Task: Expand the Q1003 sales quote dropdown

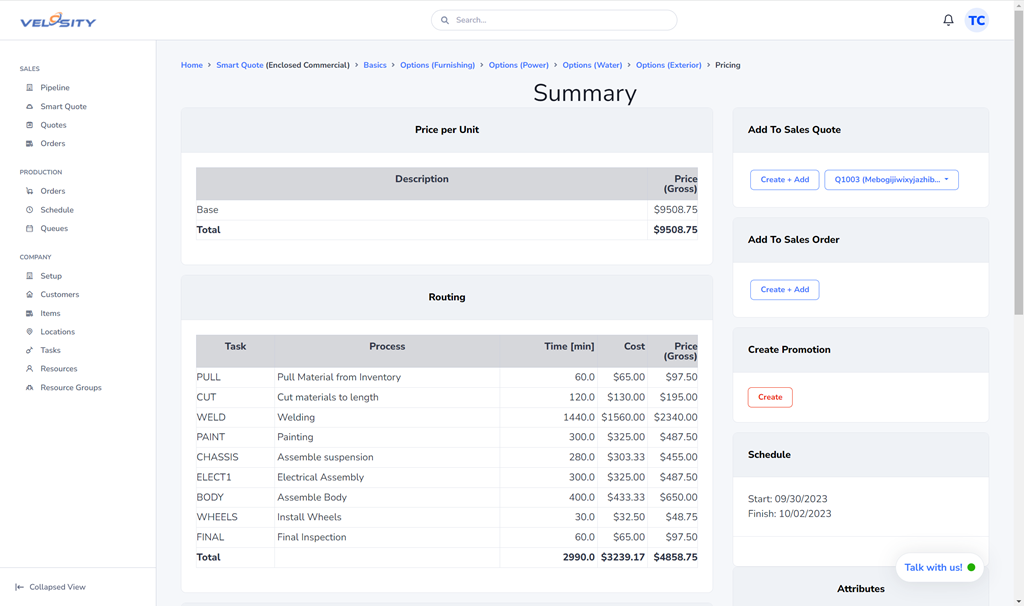Action: click(x=891, y=180)
